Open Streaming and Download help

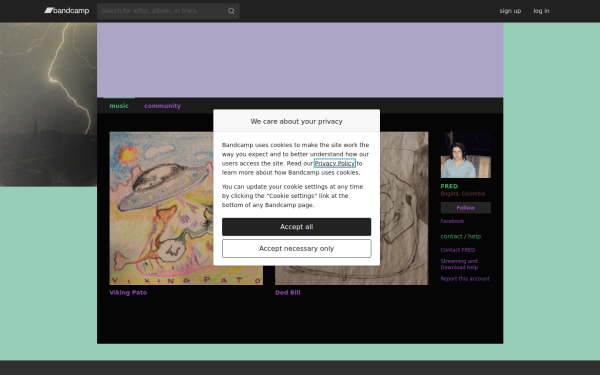(459, 264)
